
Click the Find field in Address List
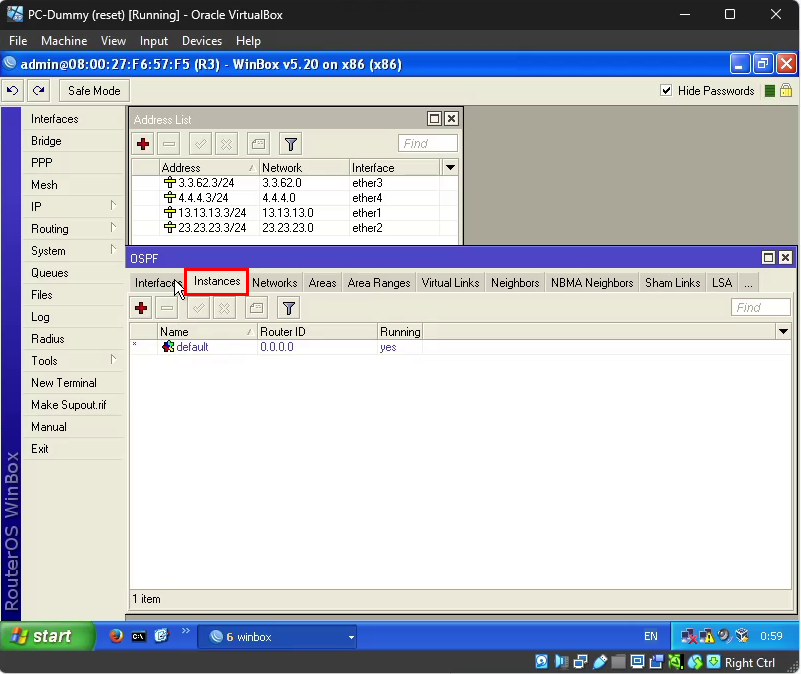click(x=428, y=144)
